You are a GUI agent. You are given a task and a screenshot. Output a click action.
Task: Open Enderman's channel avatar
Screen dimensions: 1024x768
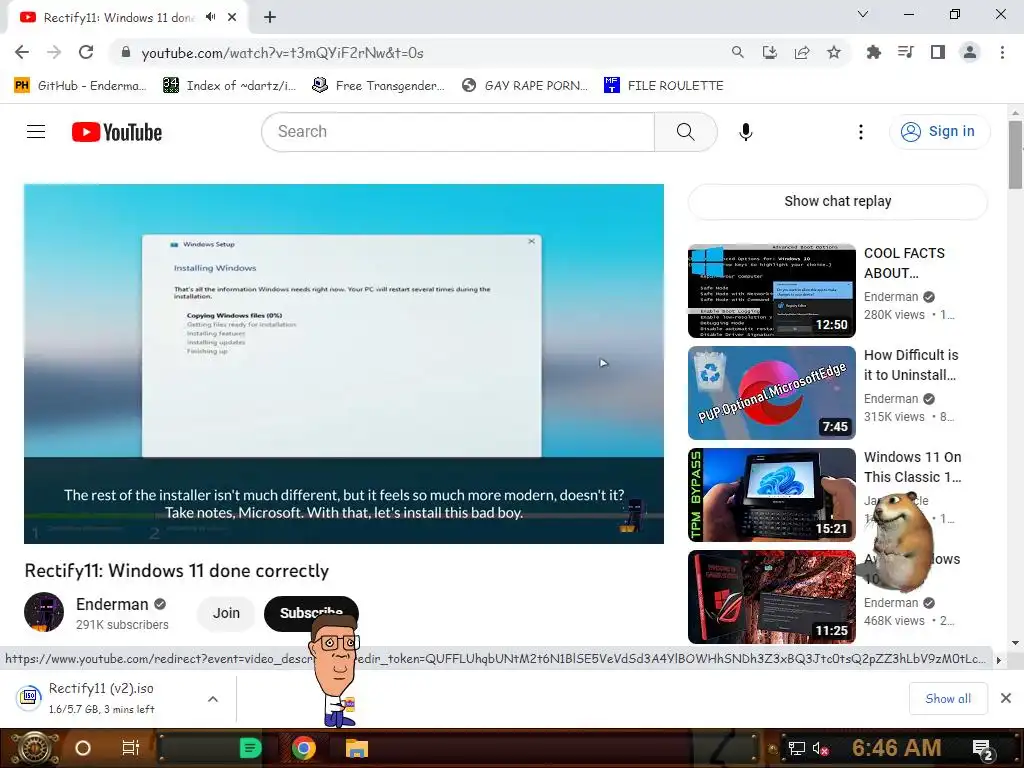pos(44,612)
